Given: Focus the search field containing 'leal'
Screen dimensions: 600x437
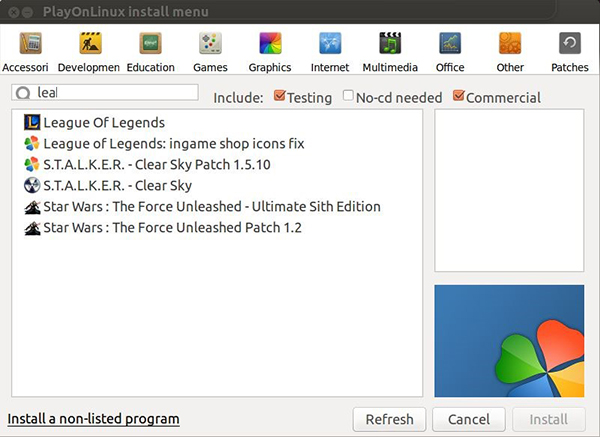Looking at the screenshot, I should 105,92.
